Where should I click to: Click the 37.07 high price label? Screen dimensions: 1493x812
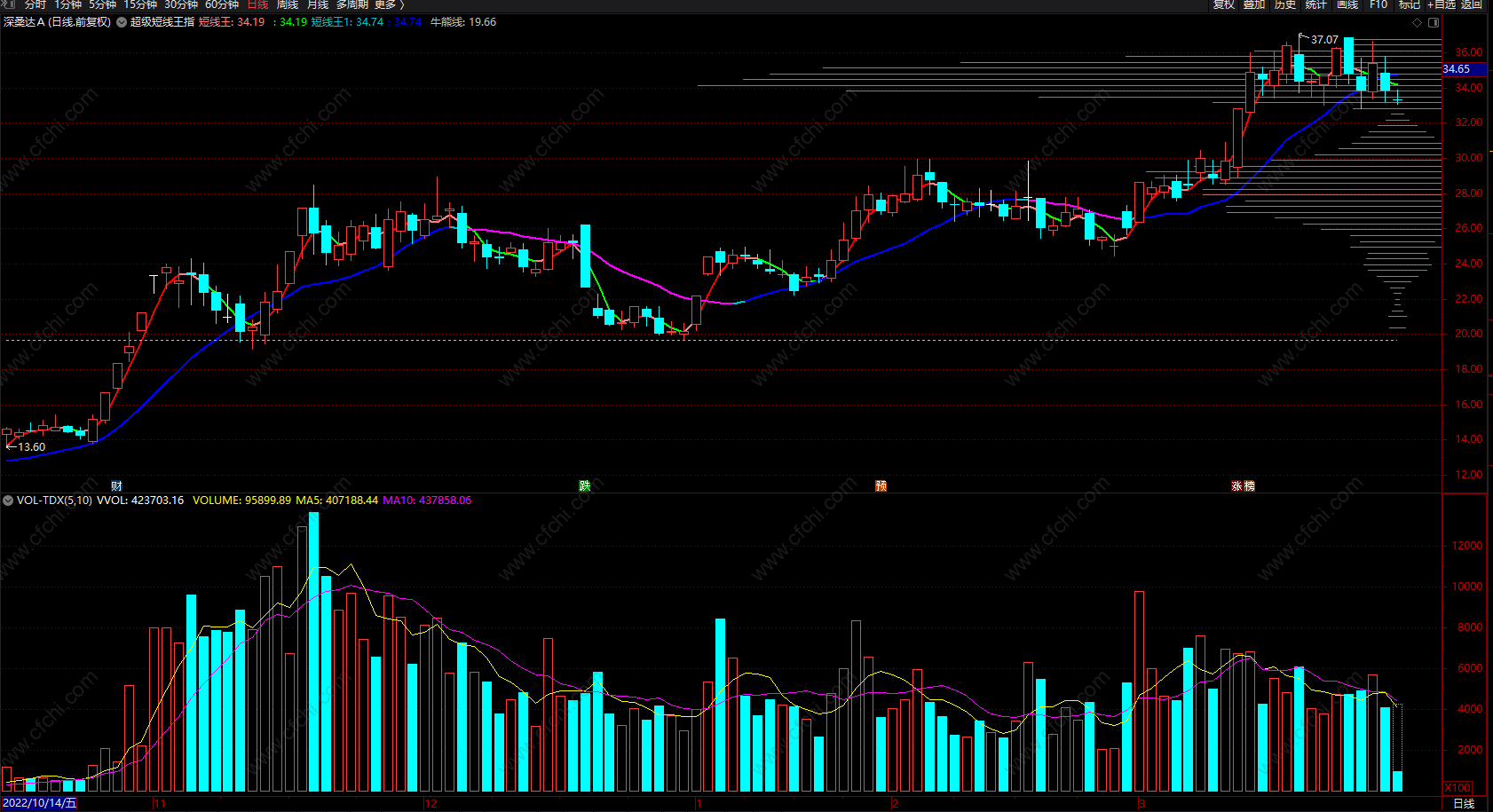(x=1324, y=40)
